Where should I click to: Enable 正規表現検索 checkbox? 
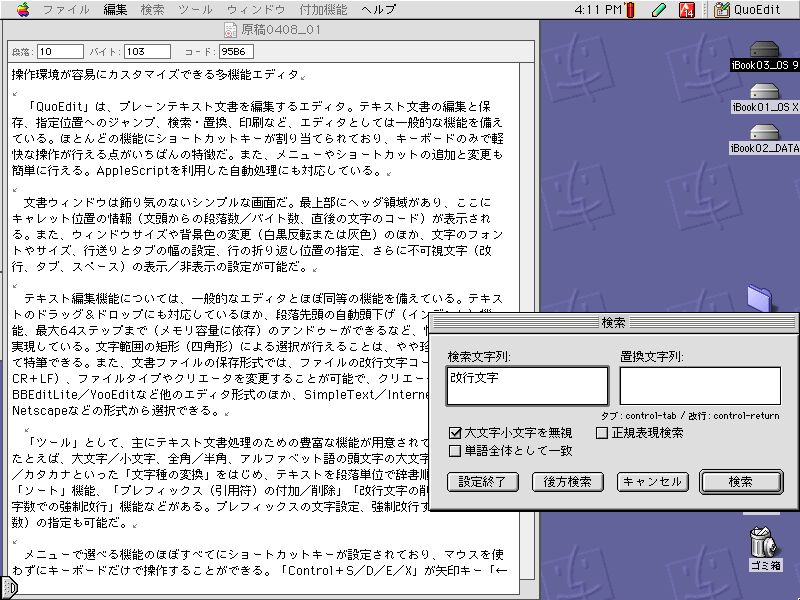click(602, 434)
